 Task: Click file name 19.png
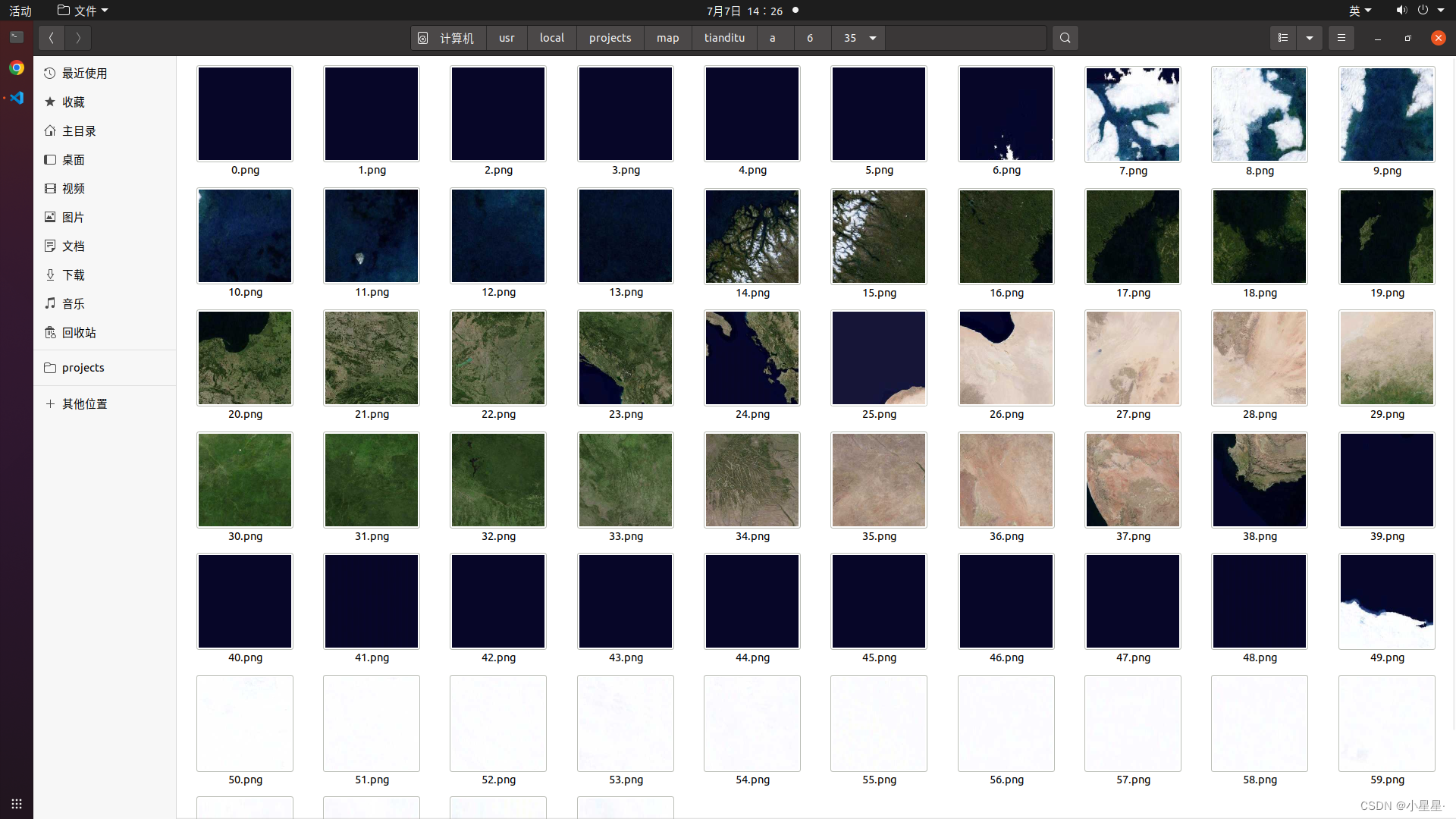(x=1387, y=293)
